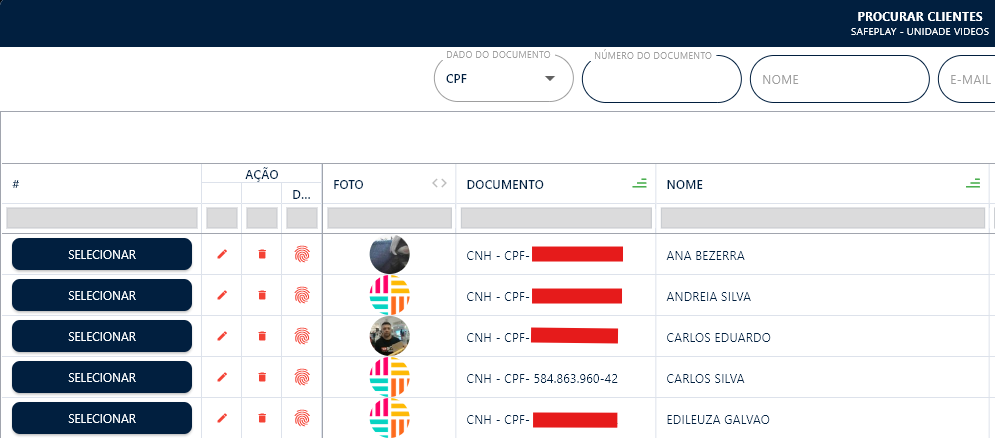The height and width of the screenshot is (438, 995).
Task: Click the Ação column header
Action: tap(261, 174)
